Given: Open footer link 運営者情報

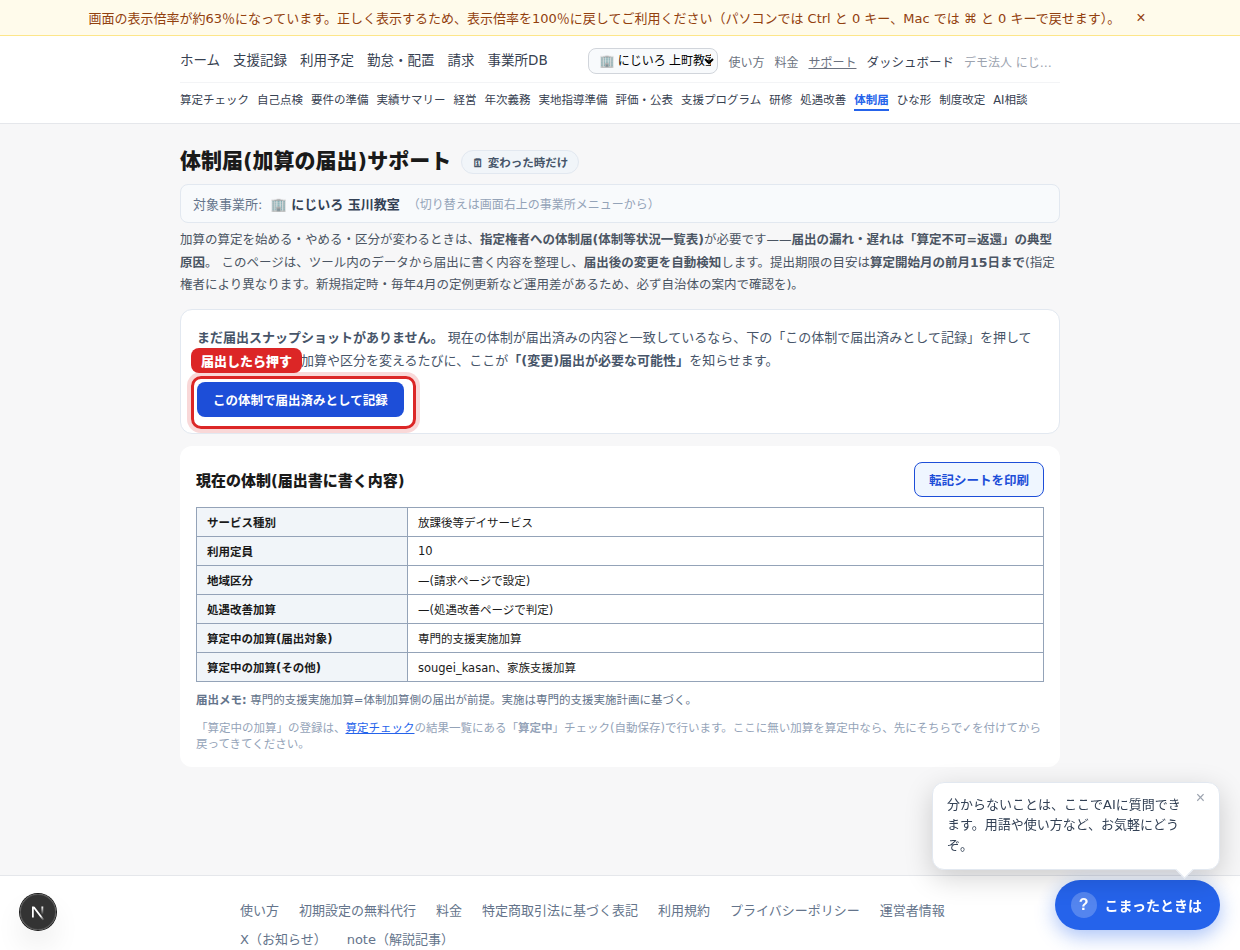Looking at the screenshot, I should 912,911.
